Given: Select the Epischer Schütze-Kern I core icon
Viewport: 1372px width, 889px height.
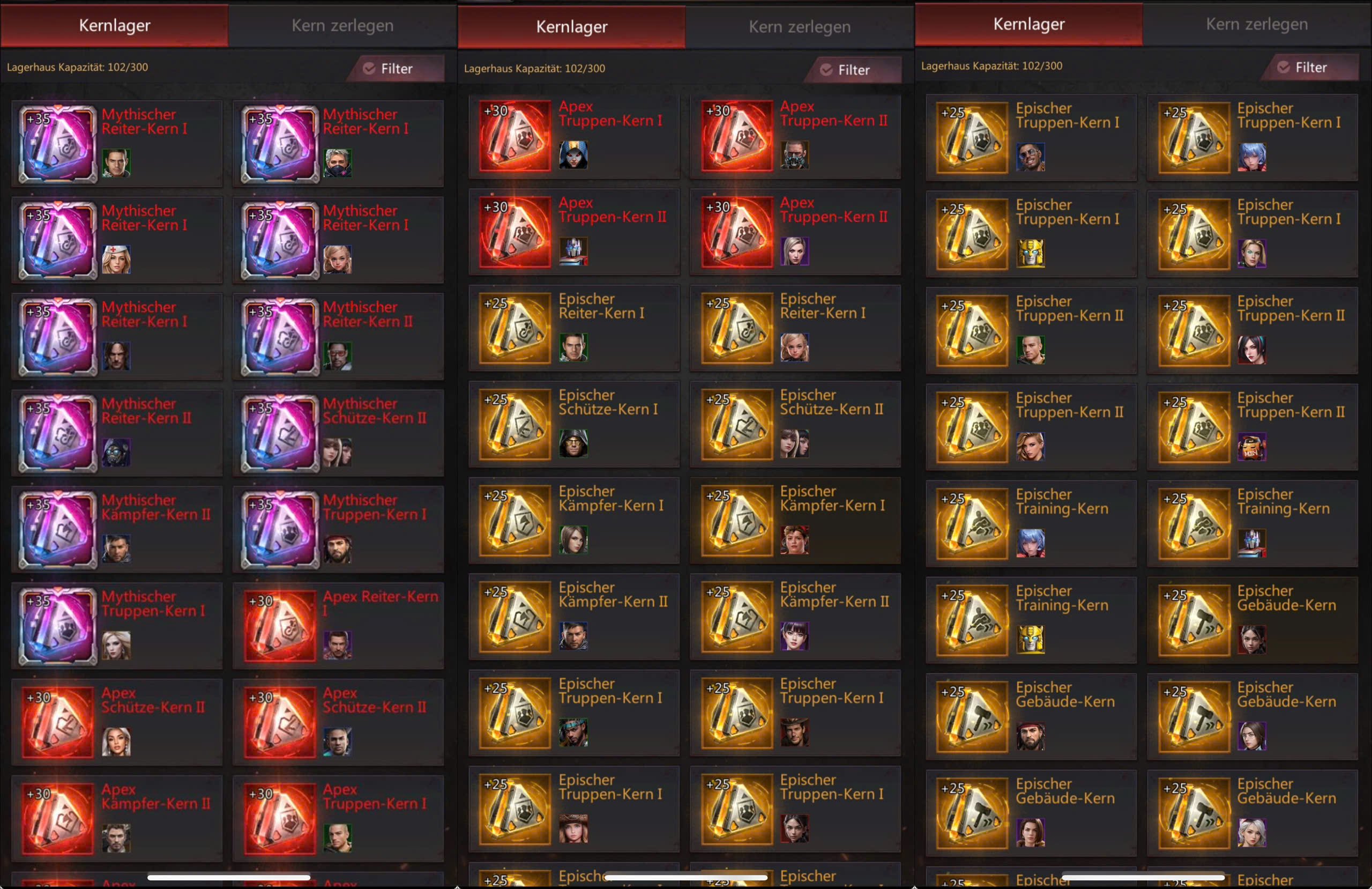Looking at the screenshot, I should click(x=515, y=424).
